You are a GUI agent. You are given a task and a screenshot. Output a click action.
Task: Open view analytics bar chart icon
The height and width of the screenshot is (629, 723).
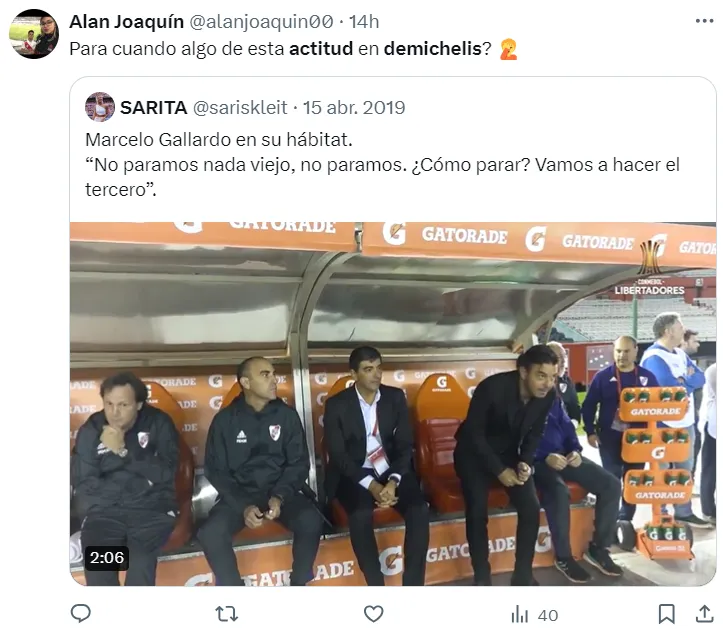point(520,614)
